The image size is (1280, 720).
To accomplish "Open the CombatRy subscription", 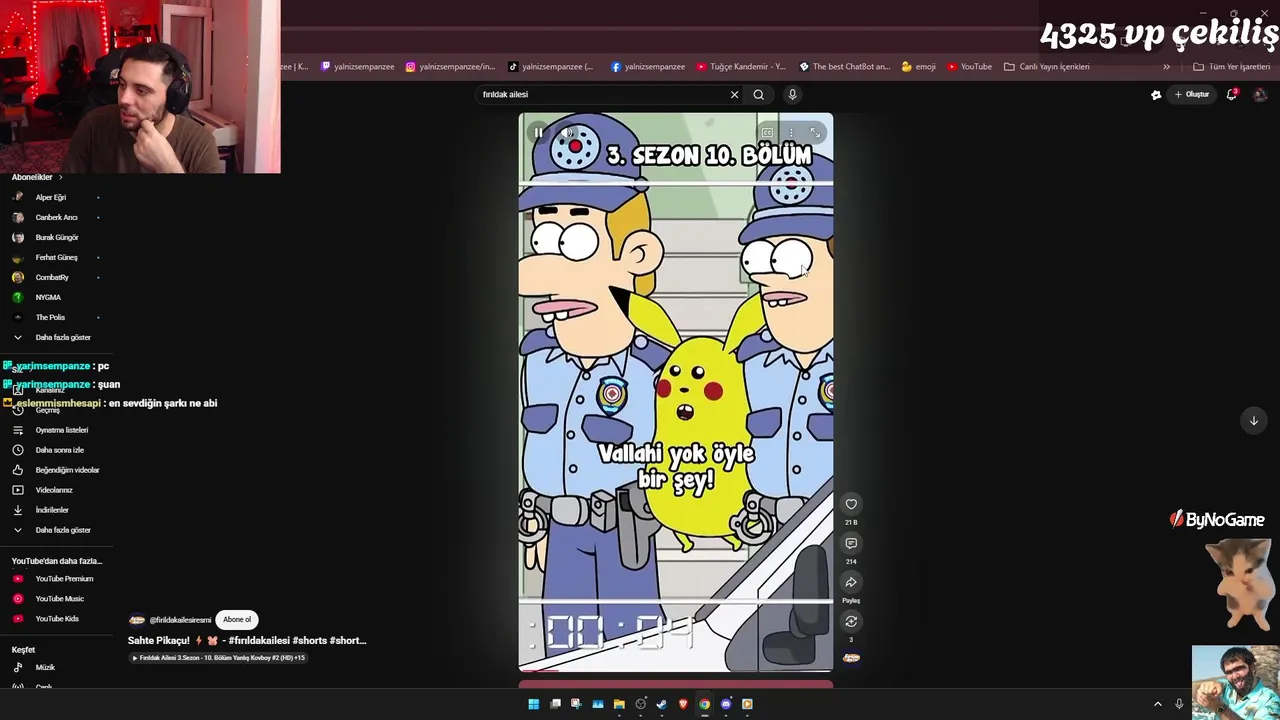I will [52, 277].
